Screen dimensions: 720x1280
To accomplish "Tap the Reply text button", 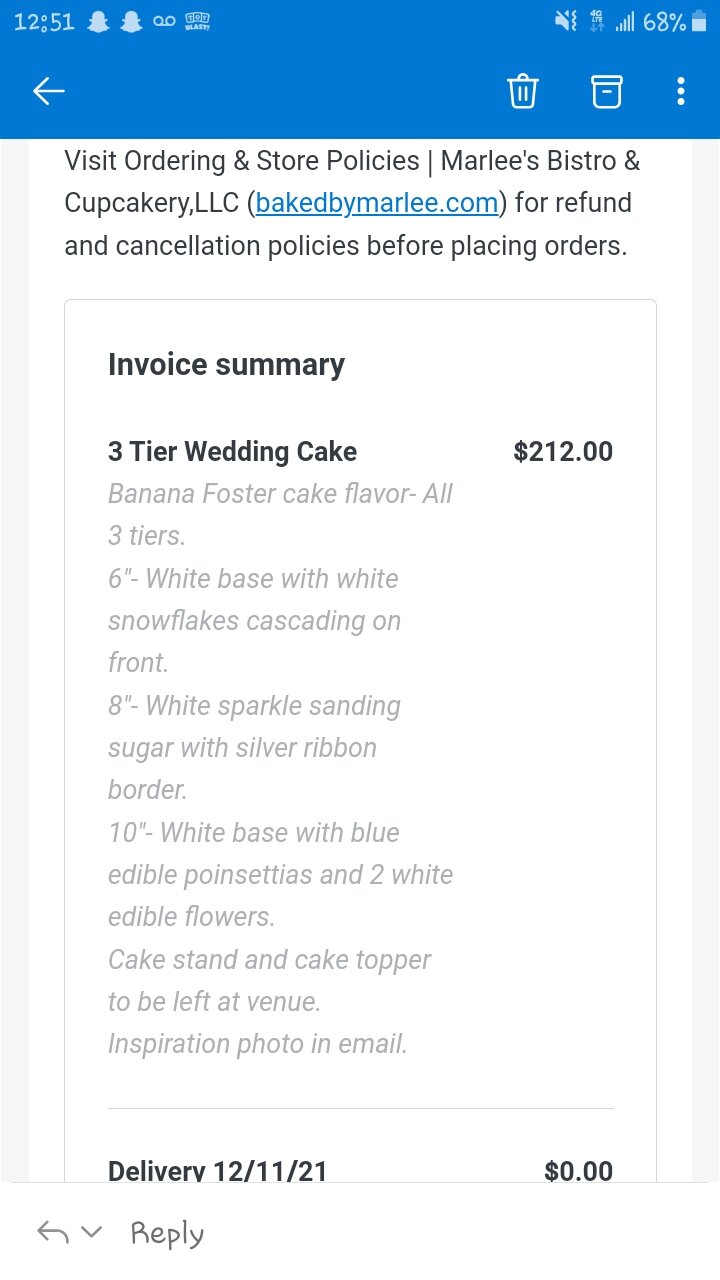I will pyautogui.click(x=167, y=1234).
